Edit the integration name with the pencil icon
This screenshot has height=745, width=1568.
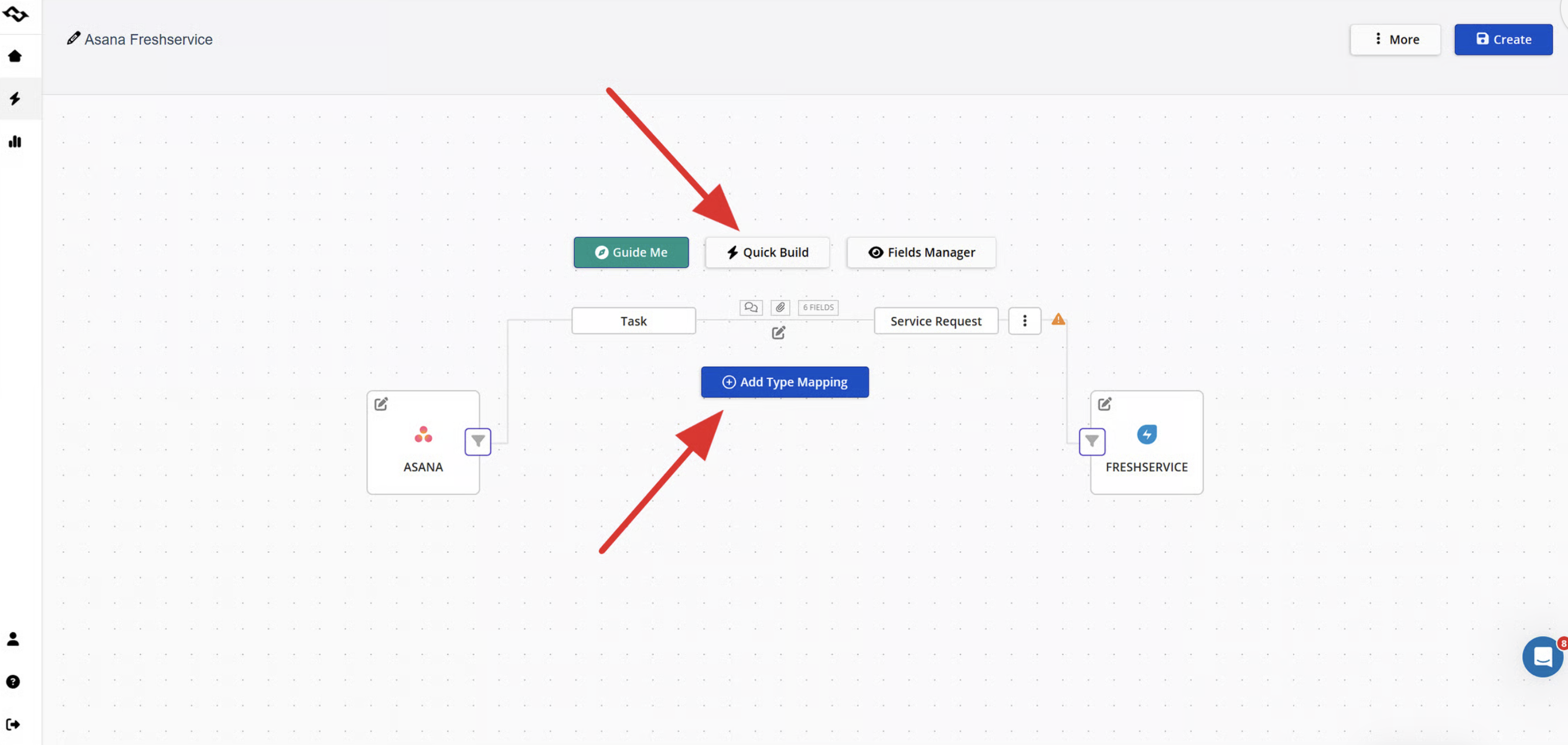pyautogui.click(x=73, y=38)
